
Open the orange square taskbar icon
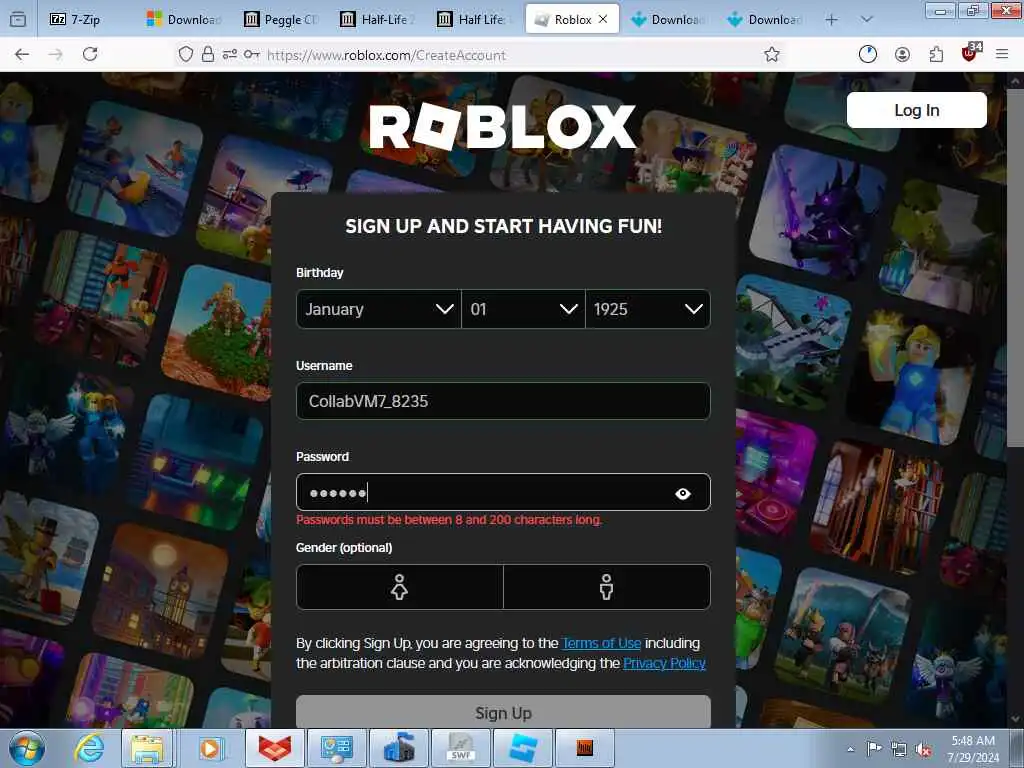coord(585,748)
